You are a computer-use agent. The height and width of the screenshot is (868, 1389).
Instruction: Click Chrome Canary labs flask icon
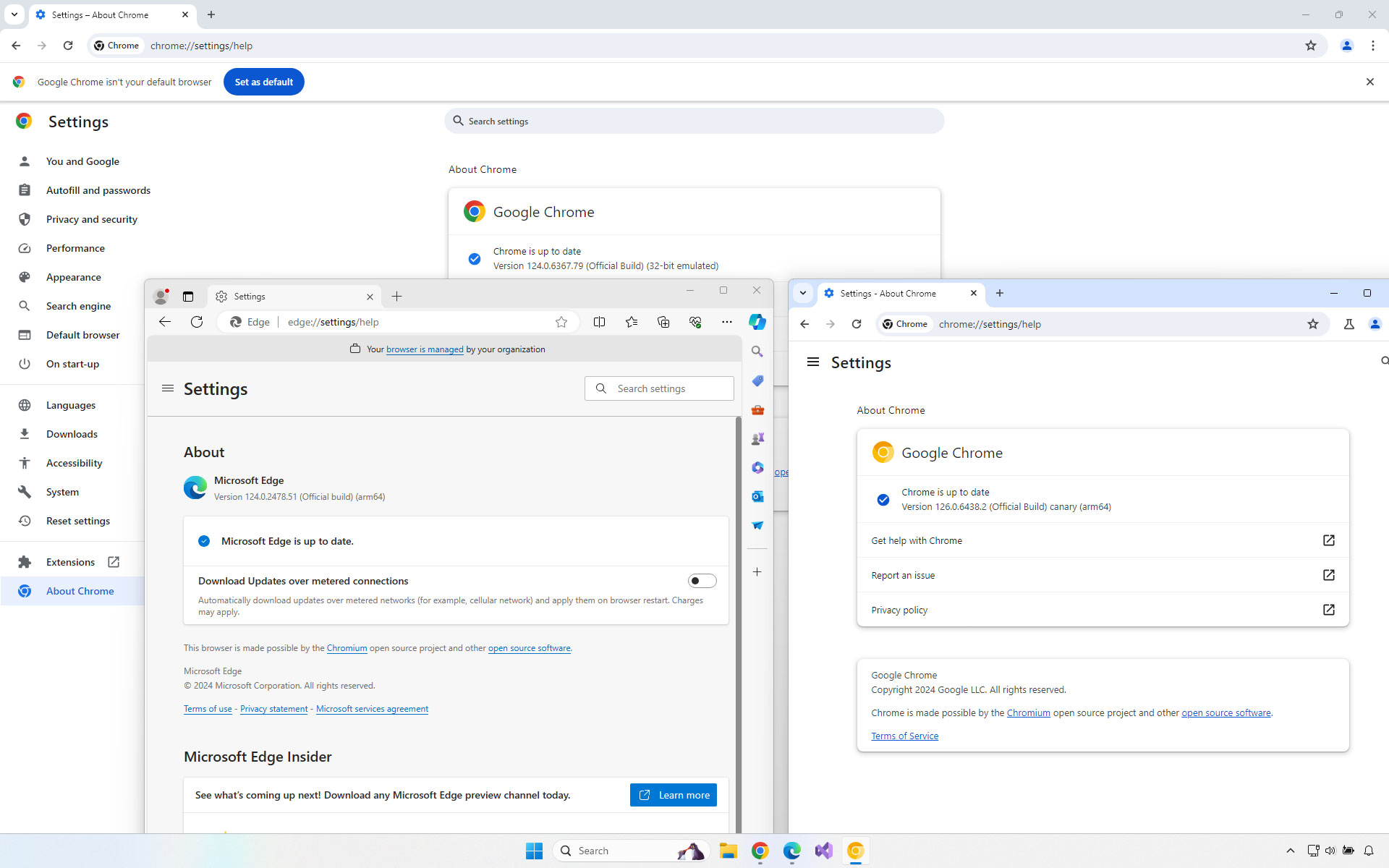coord(1349,324)
